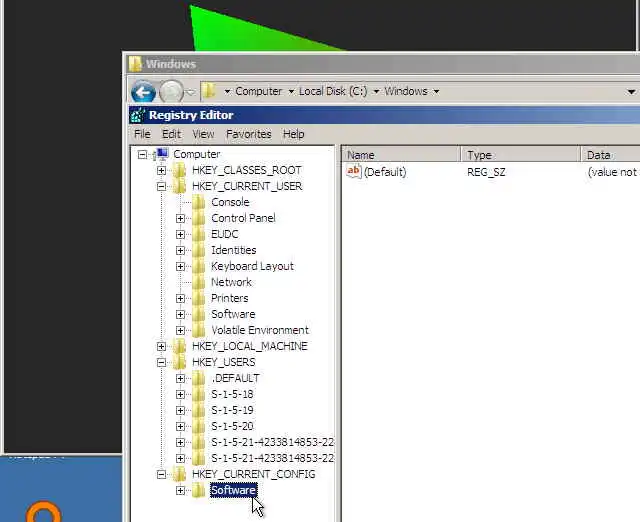Expand Software under HKEY_CURRENT_CONFIG
640x522 pixels.
180,491
